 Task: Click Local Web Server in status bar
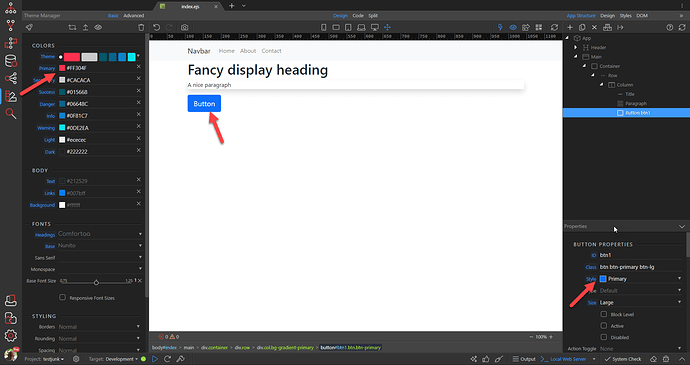[x=564, y=359]
